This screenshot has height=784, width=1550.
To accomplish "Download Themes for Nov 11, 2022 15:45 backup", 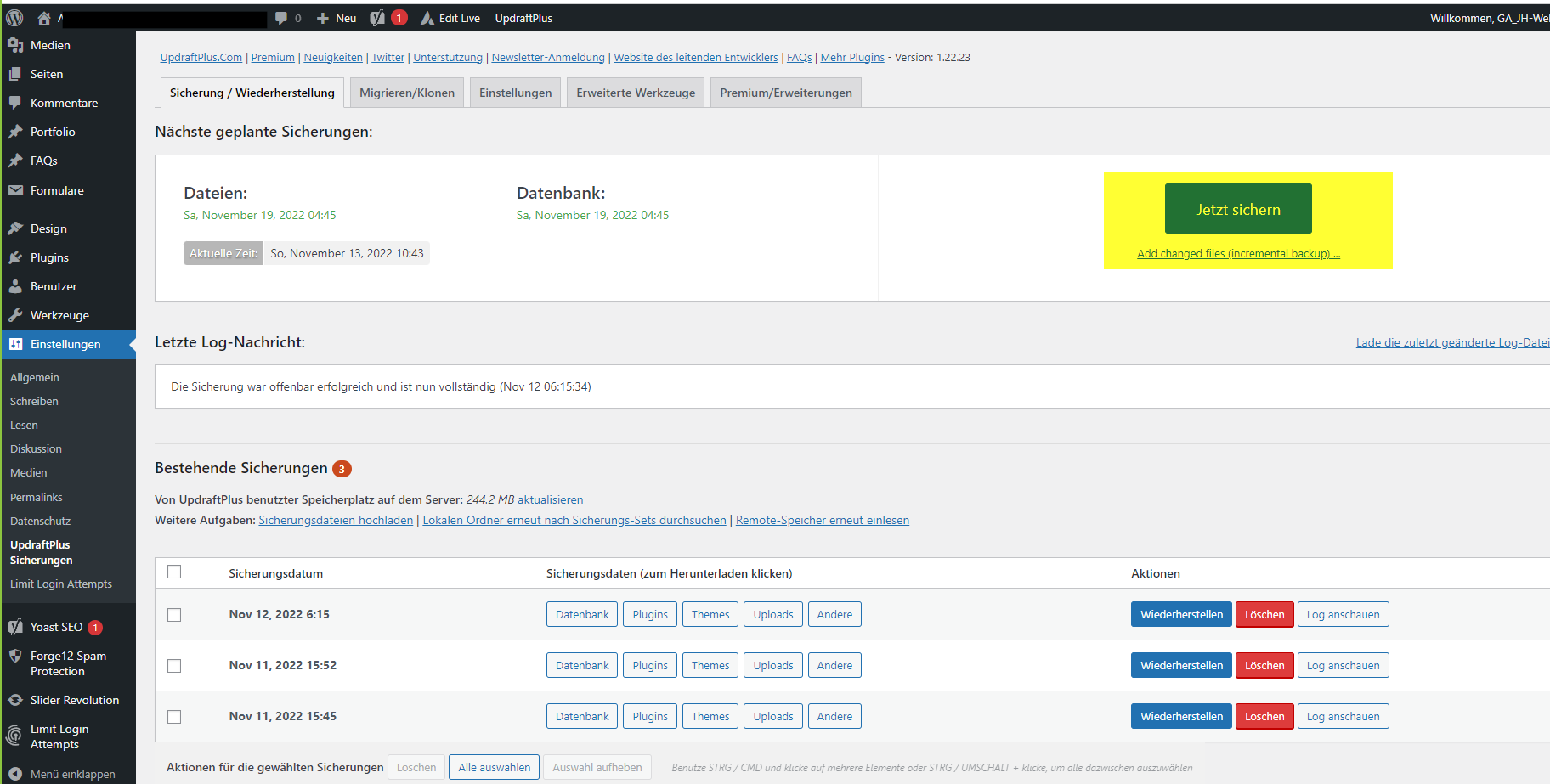I will (710, 716).
